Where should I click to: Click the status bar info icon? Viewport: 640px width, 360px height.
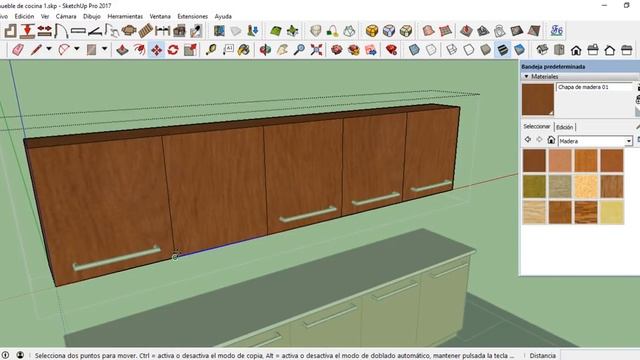click(5, 355)
